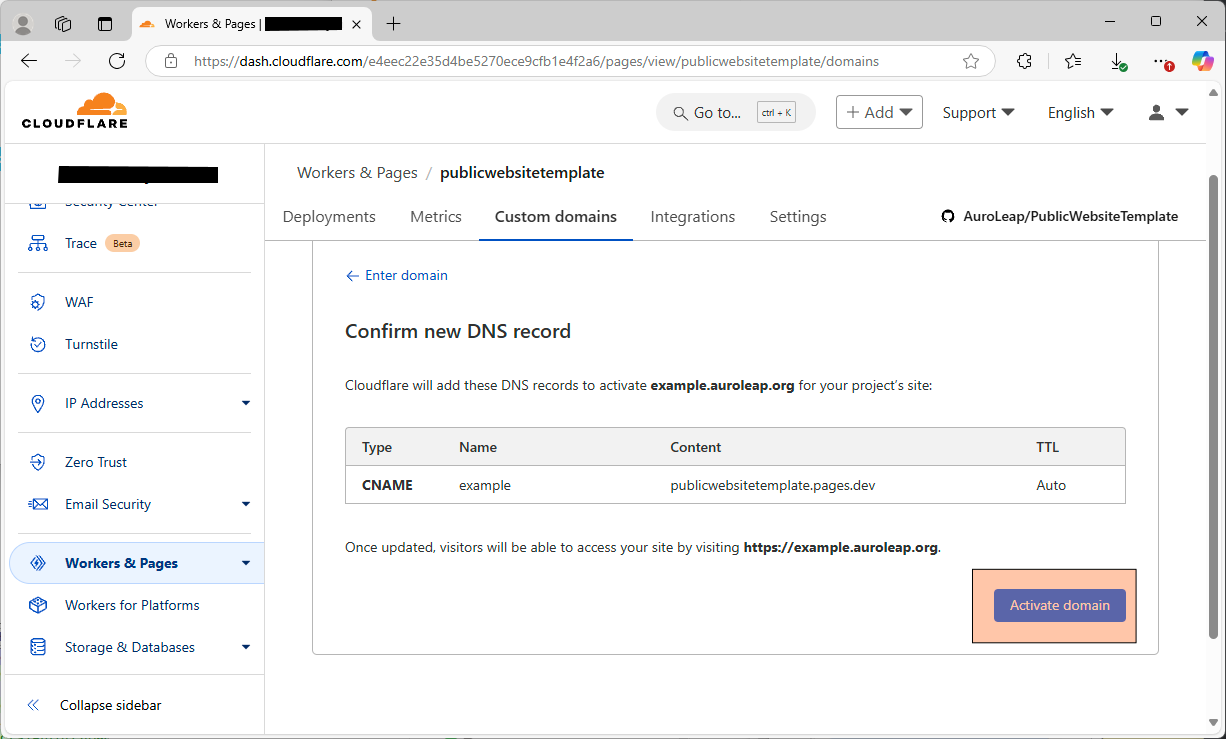The height and width of the screenshot is (739, 1226).
Task: Click the browser address bar URL
Action: click(x=536, y=61)
